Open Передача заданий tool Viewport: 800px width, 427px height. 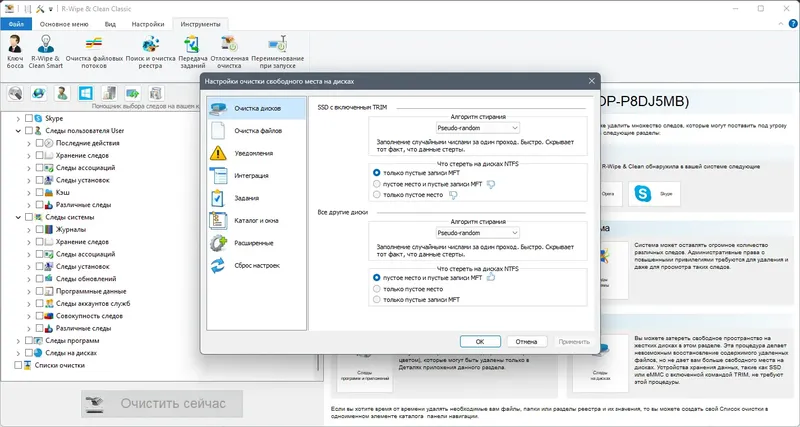tap(192, 52)
